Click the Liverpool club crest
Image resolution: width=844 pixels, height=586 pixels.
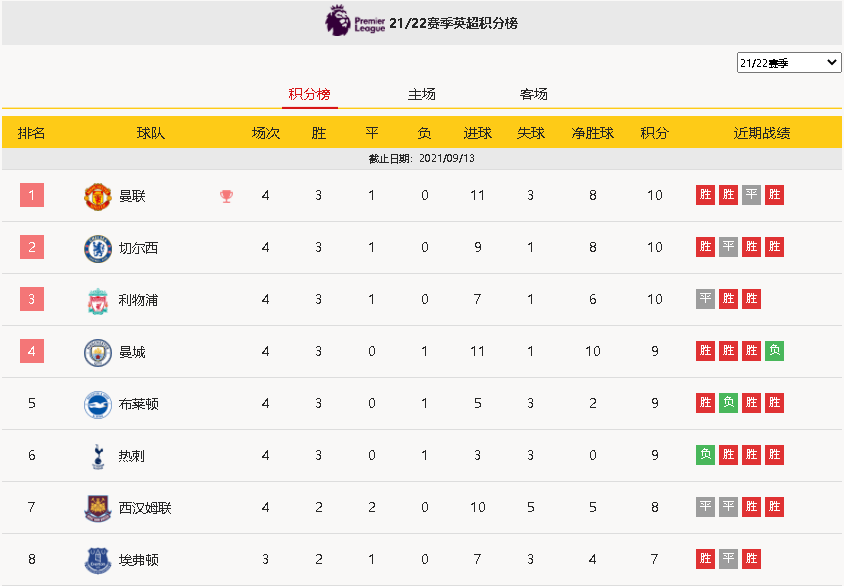[98, 300]
